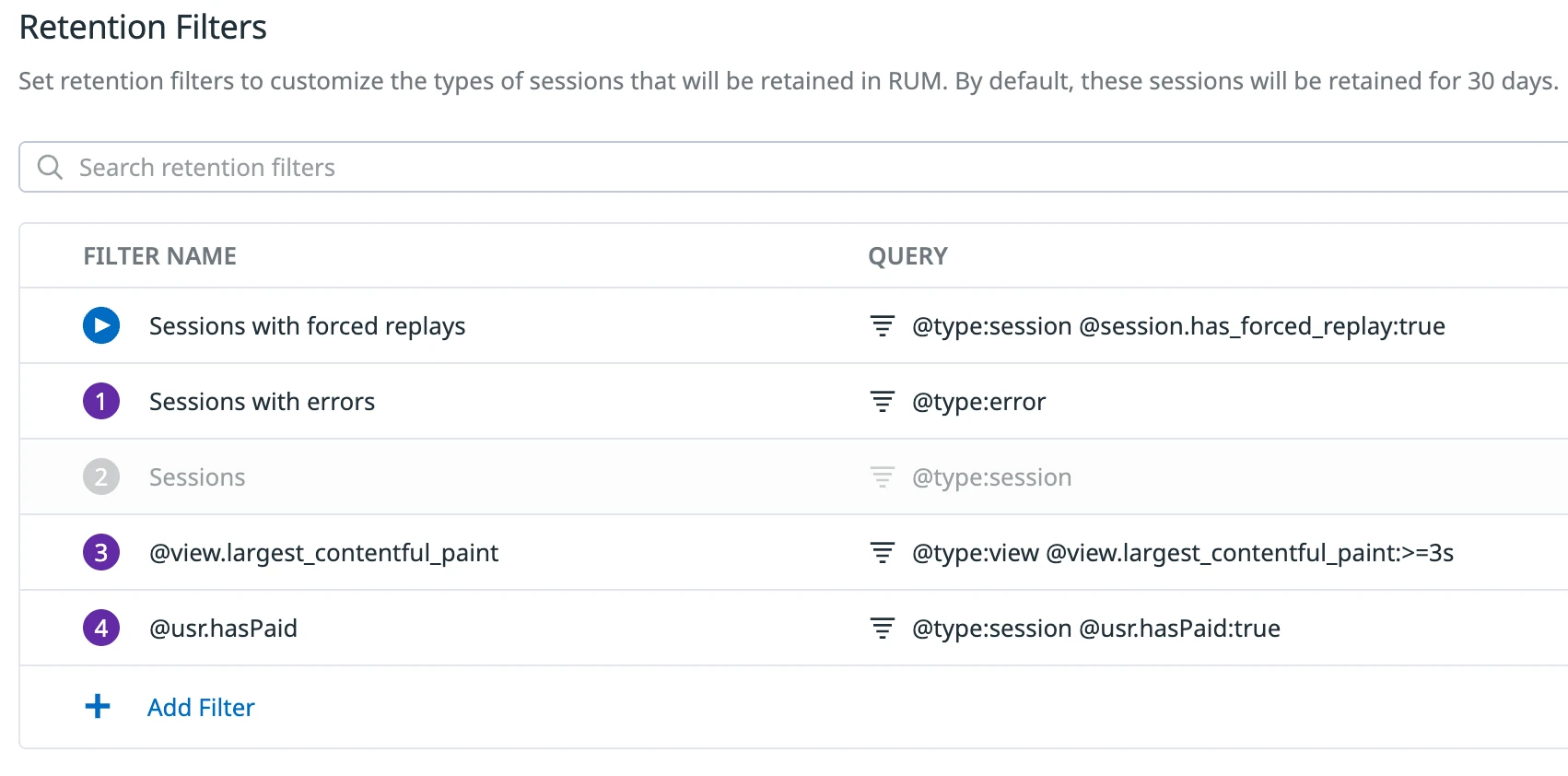This screenshot has height=776, width=1568.
Task: Select the Sessions with forced replays row
Action: [307, 325]
